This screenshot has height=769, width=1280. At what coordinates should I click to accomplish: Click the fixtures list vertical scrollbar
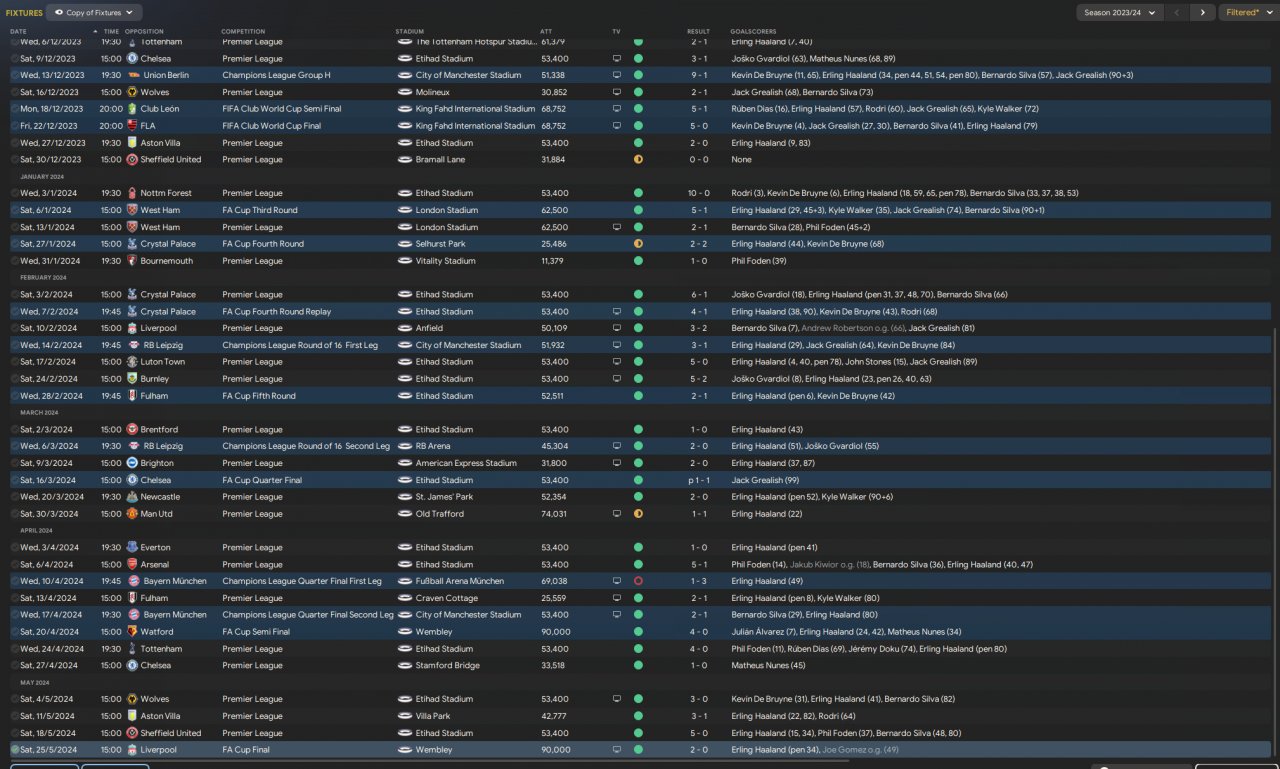[1275, 540]
